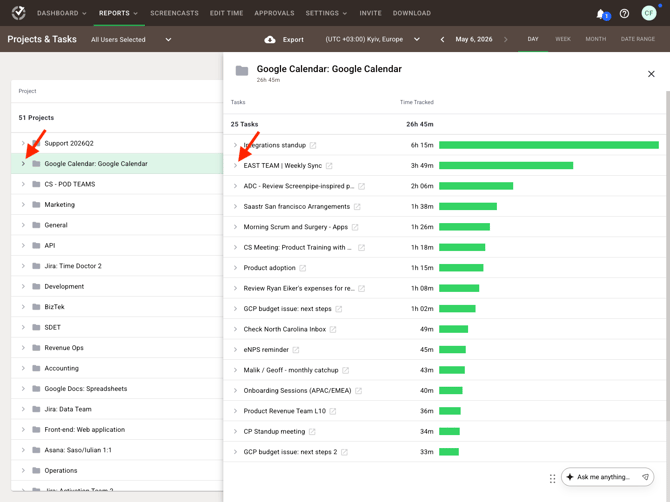The image size is (670, 502).
Task: Click the May 6, 2026 date
Action: (x=474, y=39)
